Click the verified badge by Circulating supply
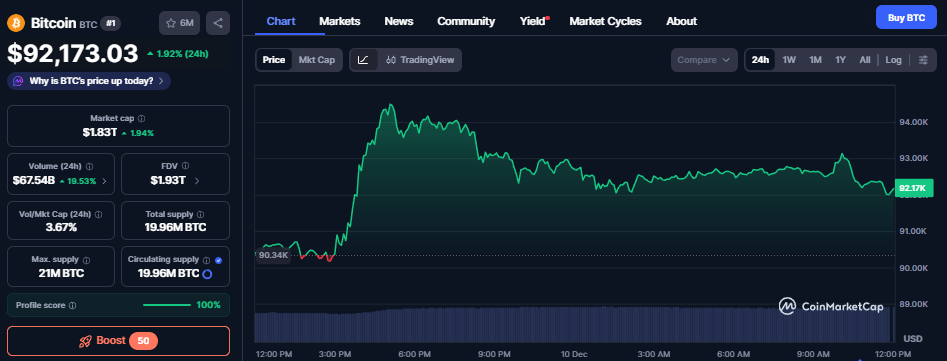Viewport: 947px width, 361px height. tap(218, 260)
